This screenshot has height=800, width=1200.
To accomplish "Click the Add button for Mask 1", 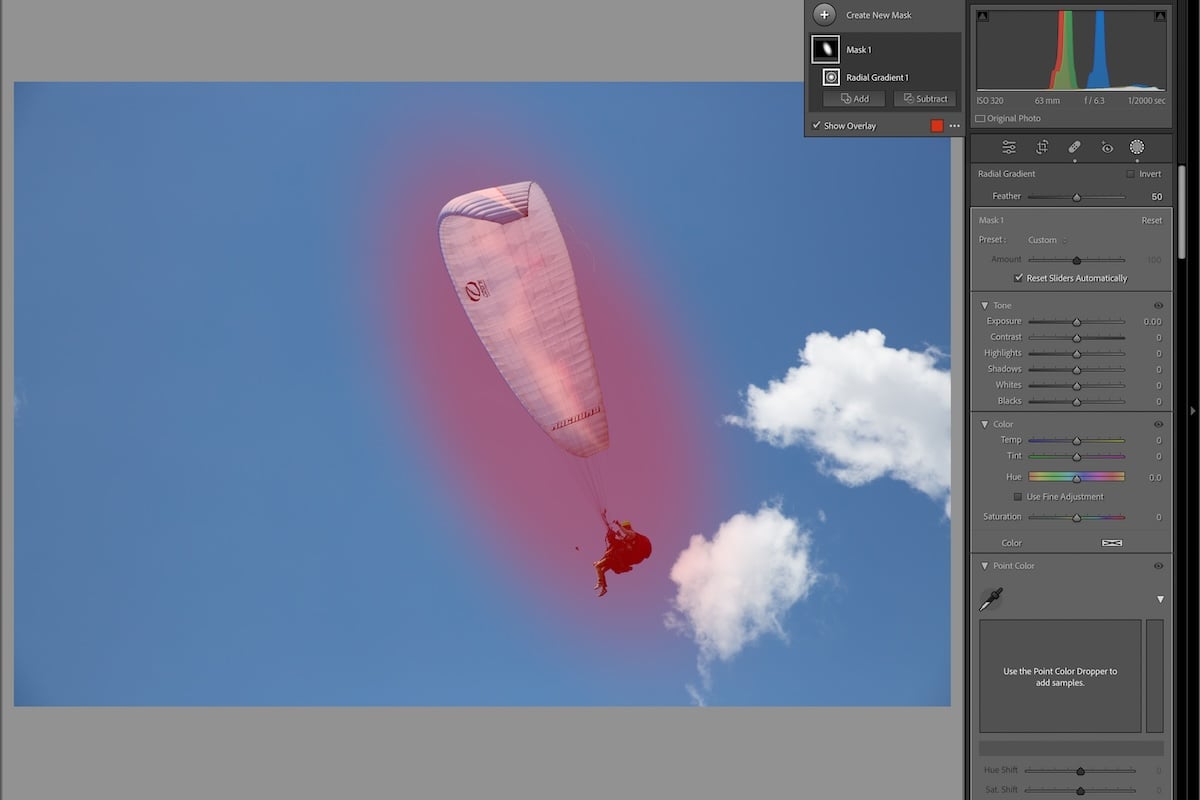I will pos(854,98).
